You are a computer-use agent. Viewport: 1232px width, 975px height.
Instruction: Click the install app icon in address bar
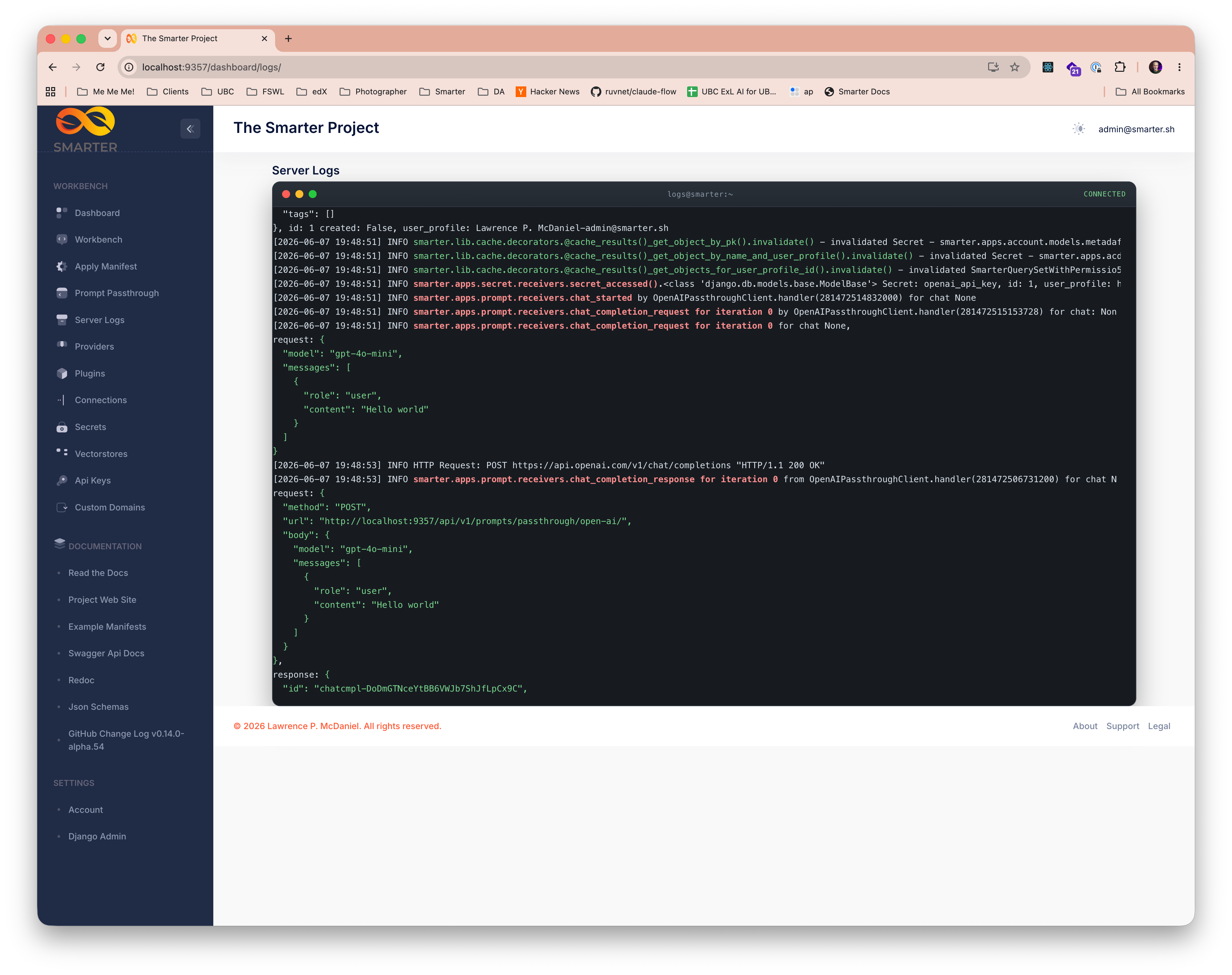[993, 67]
